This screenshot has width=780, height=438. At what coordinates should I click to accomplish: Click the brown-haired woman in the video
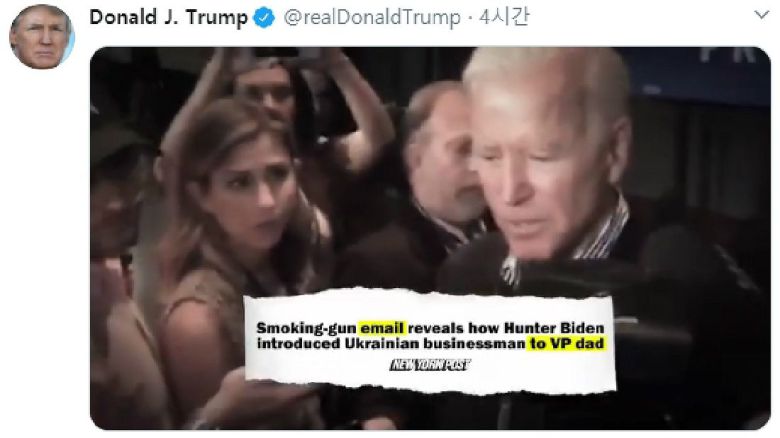point(234,239)
